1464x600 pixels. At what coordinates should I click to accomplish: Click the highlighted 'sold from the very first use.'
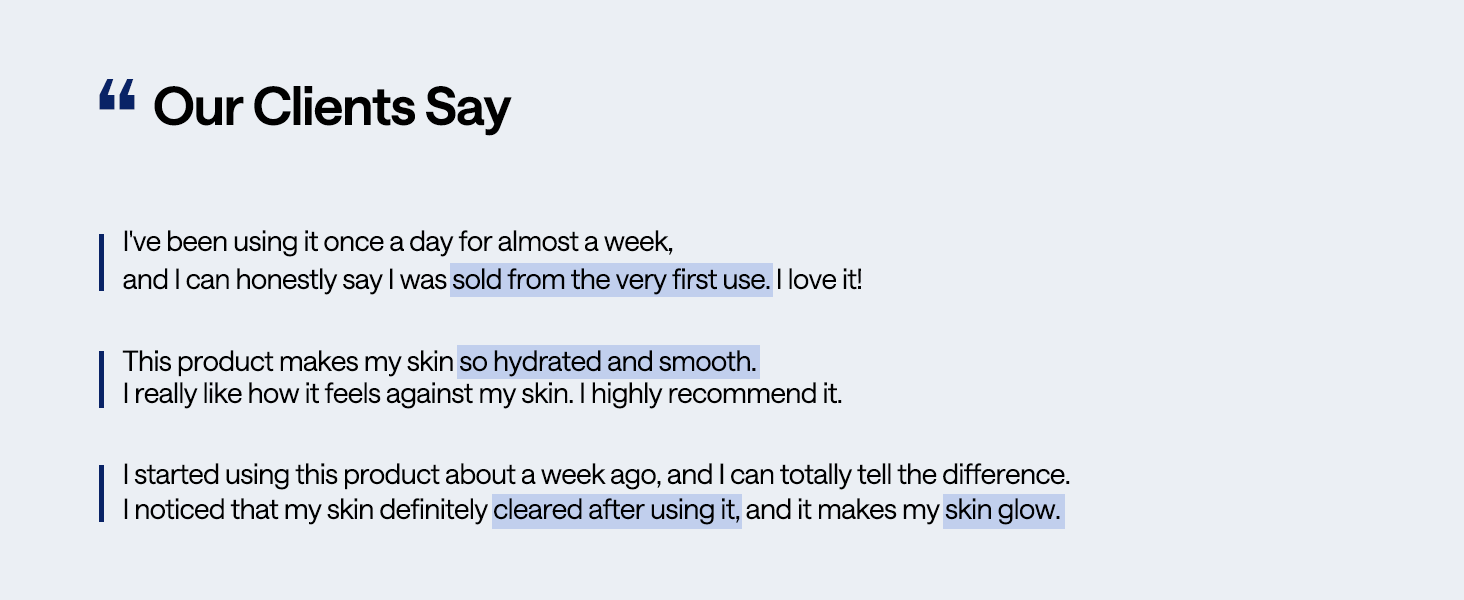pyautogui.click(x=611, y=280)
